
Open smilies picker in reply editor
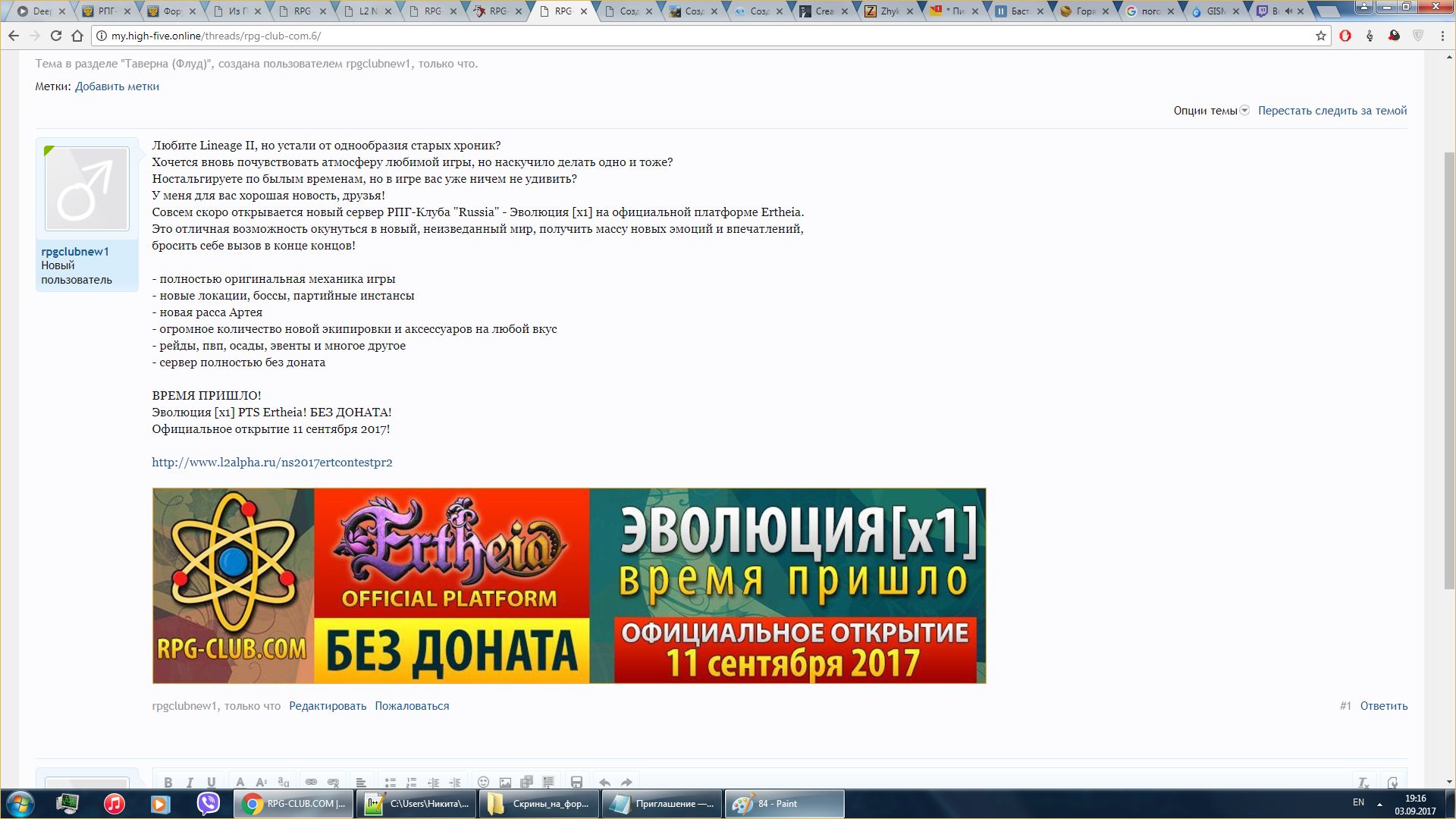click(x=483, y=782)
